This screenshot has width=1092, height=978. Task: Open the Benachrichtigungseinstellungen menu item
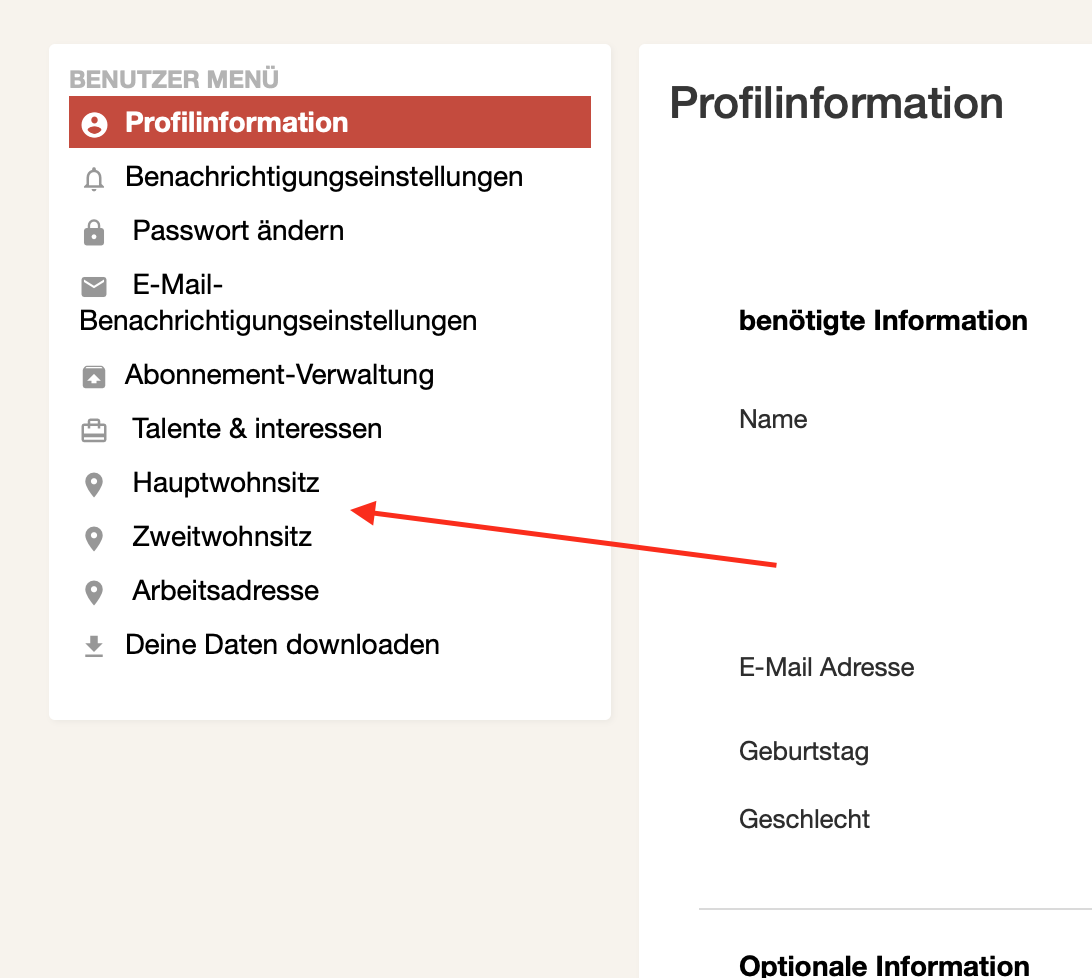pyautogui.click(x=323, y=177)
